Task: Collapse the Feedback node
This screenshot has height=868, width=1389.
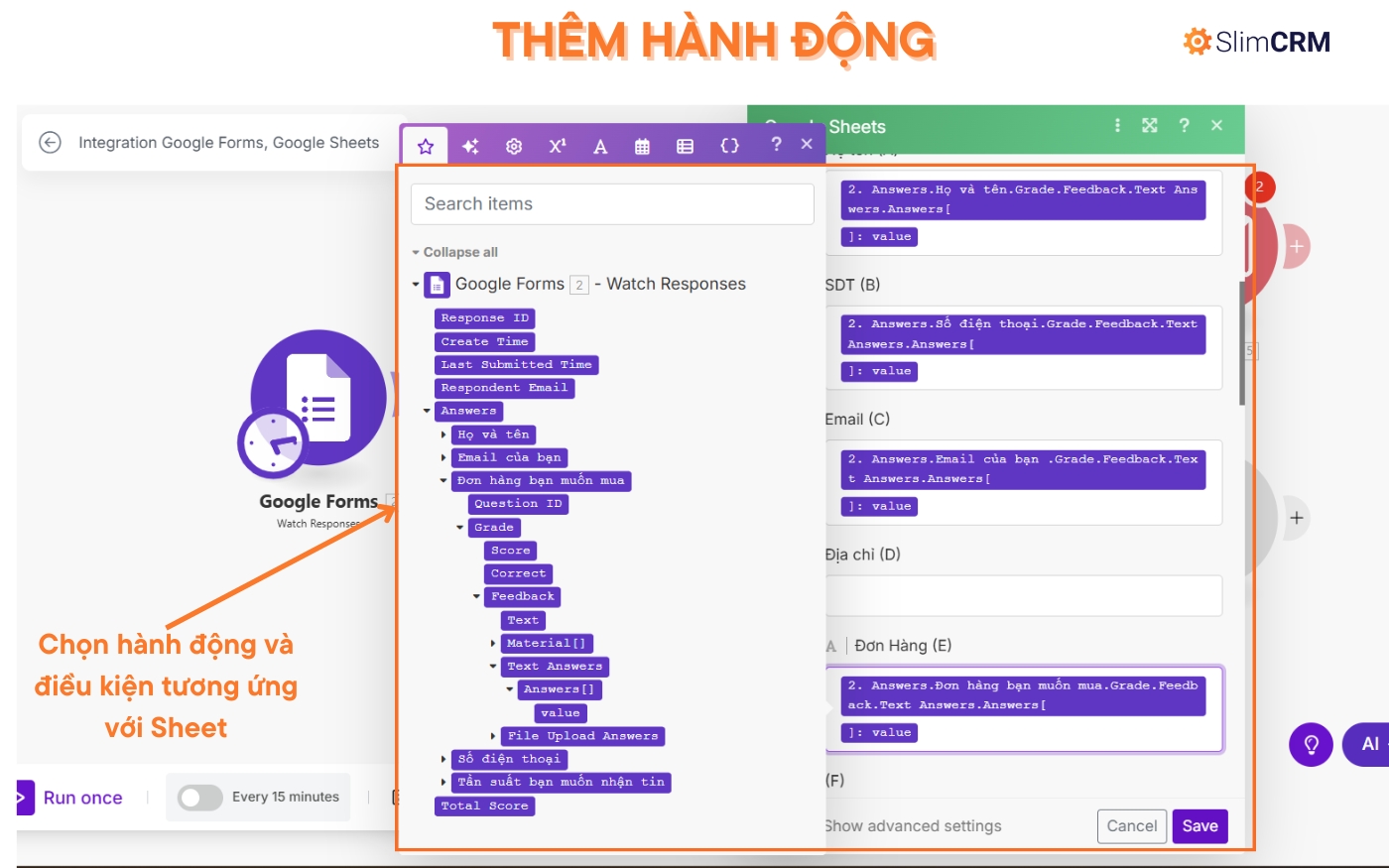Action: [476, 597]
